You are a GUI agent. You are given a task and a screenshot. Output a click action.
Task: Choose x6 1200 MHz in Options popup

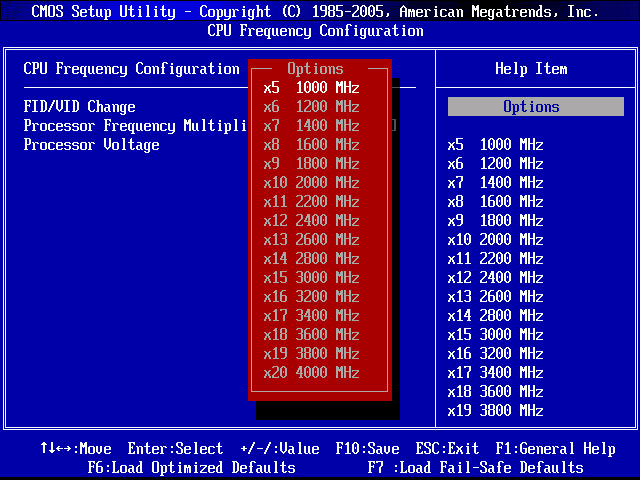(x=311, y=107)
